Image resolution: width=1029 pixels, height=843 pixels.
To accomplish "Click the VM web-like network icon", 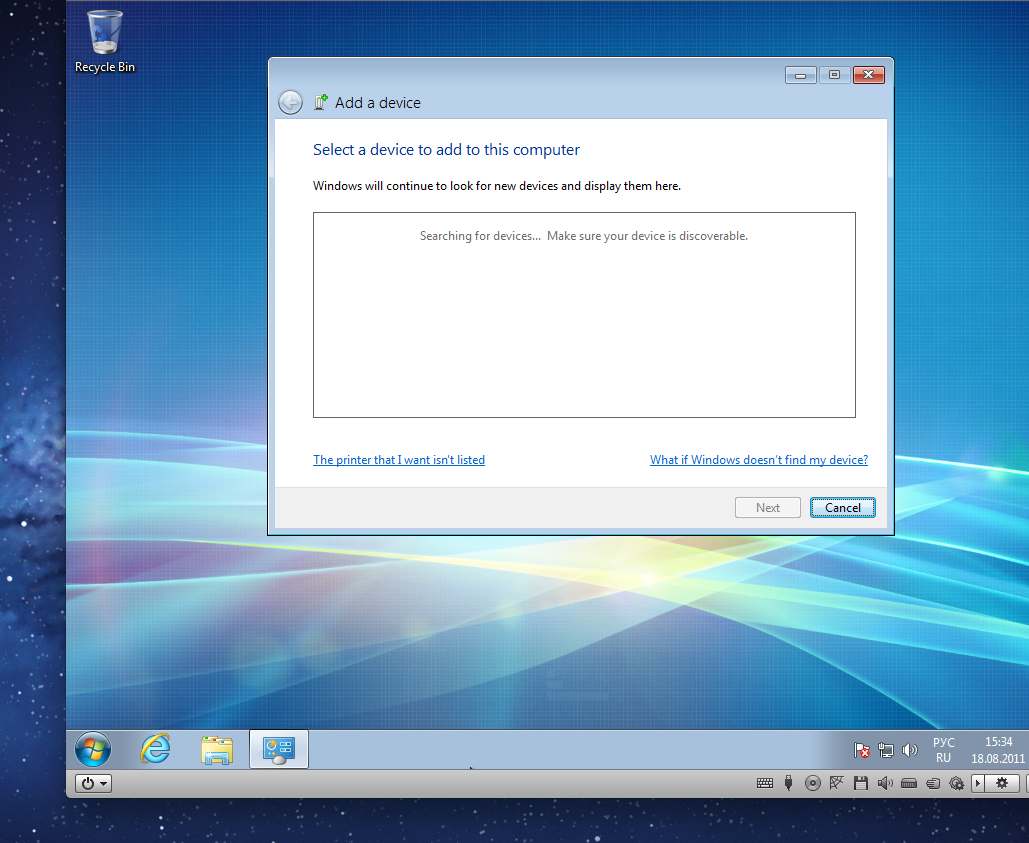I will coord(836,783).
